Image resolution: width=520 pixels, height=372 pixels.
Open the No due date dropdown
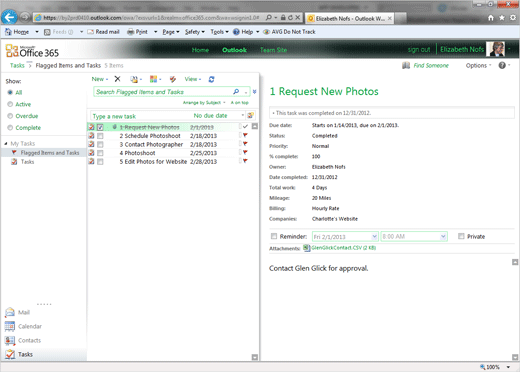[x=242, y=115]
